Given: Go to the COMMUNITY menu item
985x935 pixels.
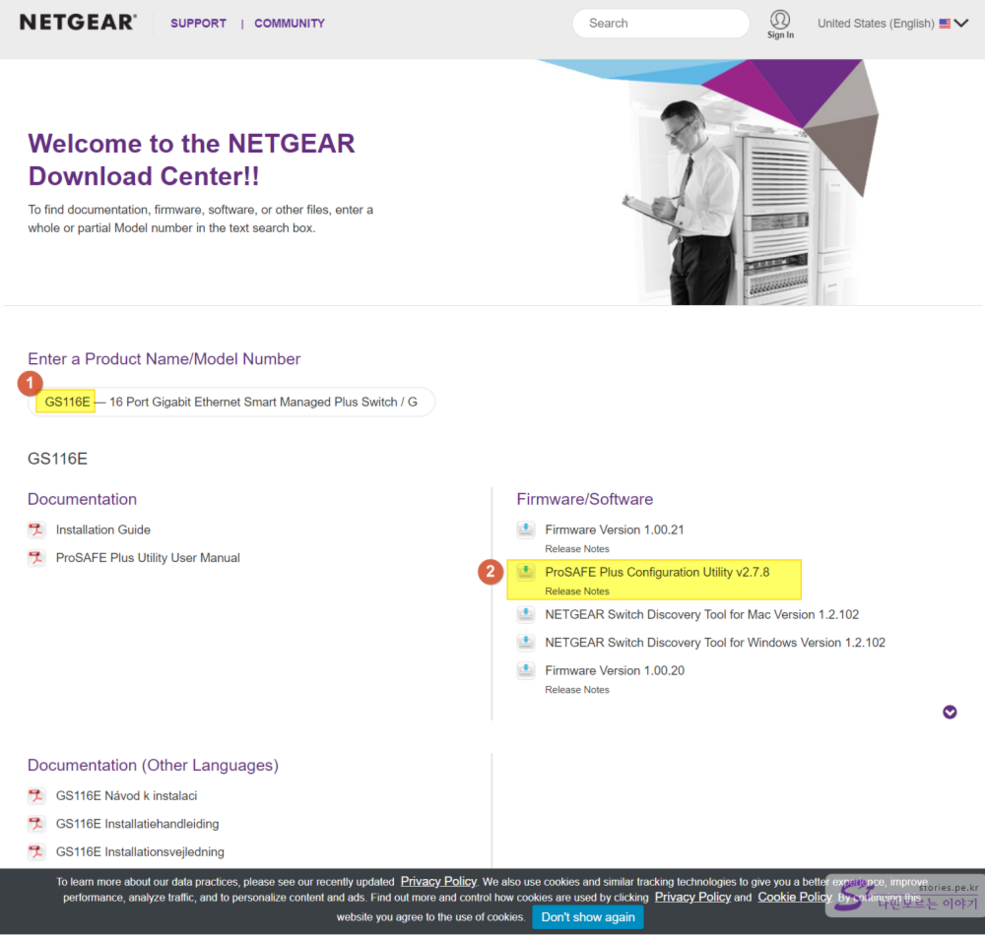Looking at the screenshot, I should coord(289,23).
